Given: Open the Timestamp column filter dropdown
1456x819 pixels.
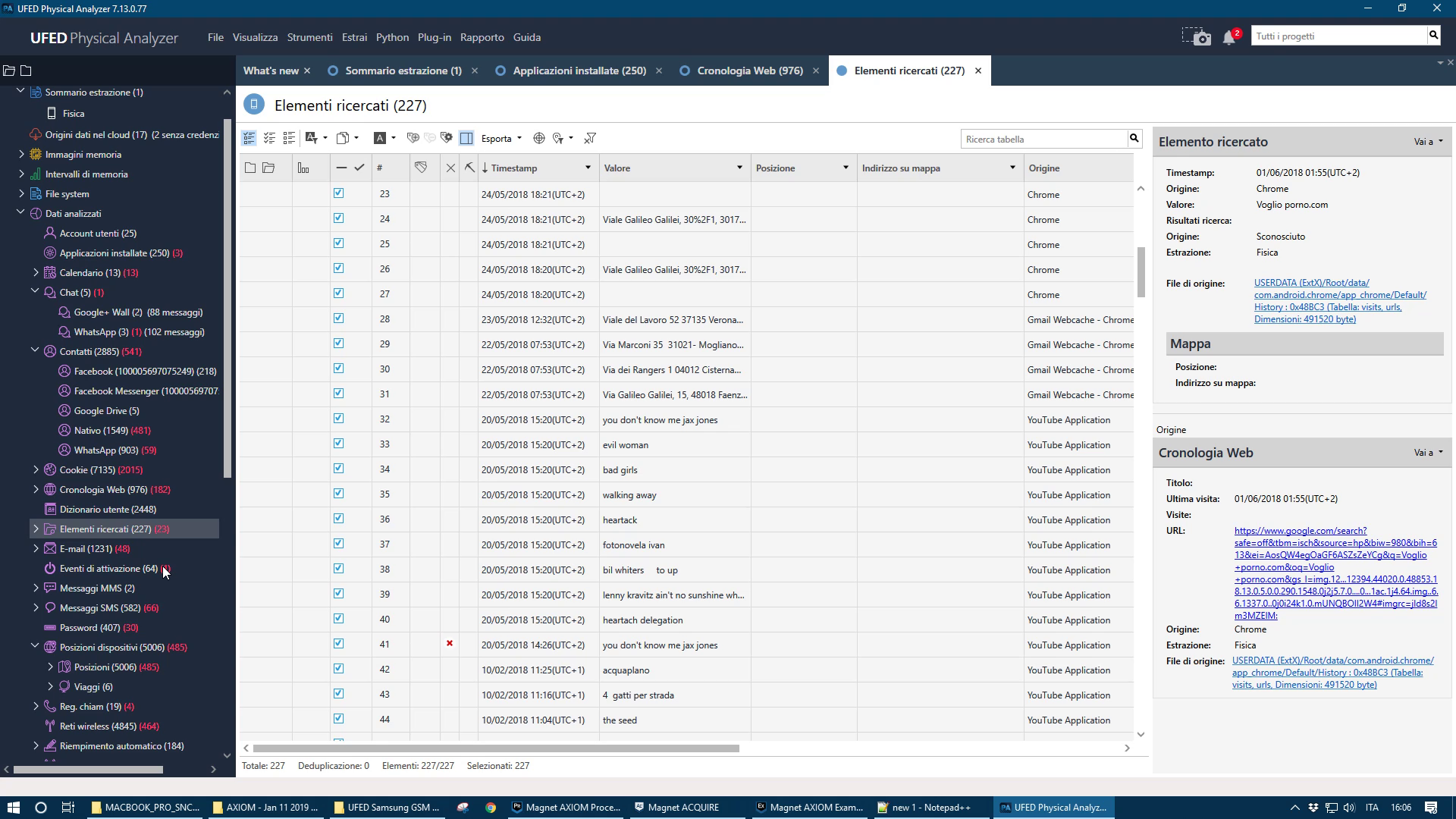Looking at the screenshot, I should click(588, 168).
